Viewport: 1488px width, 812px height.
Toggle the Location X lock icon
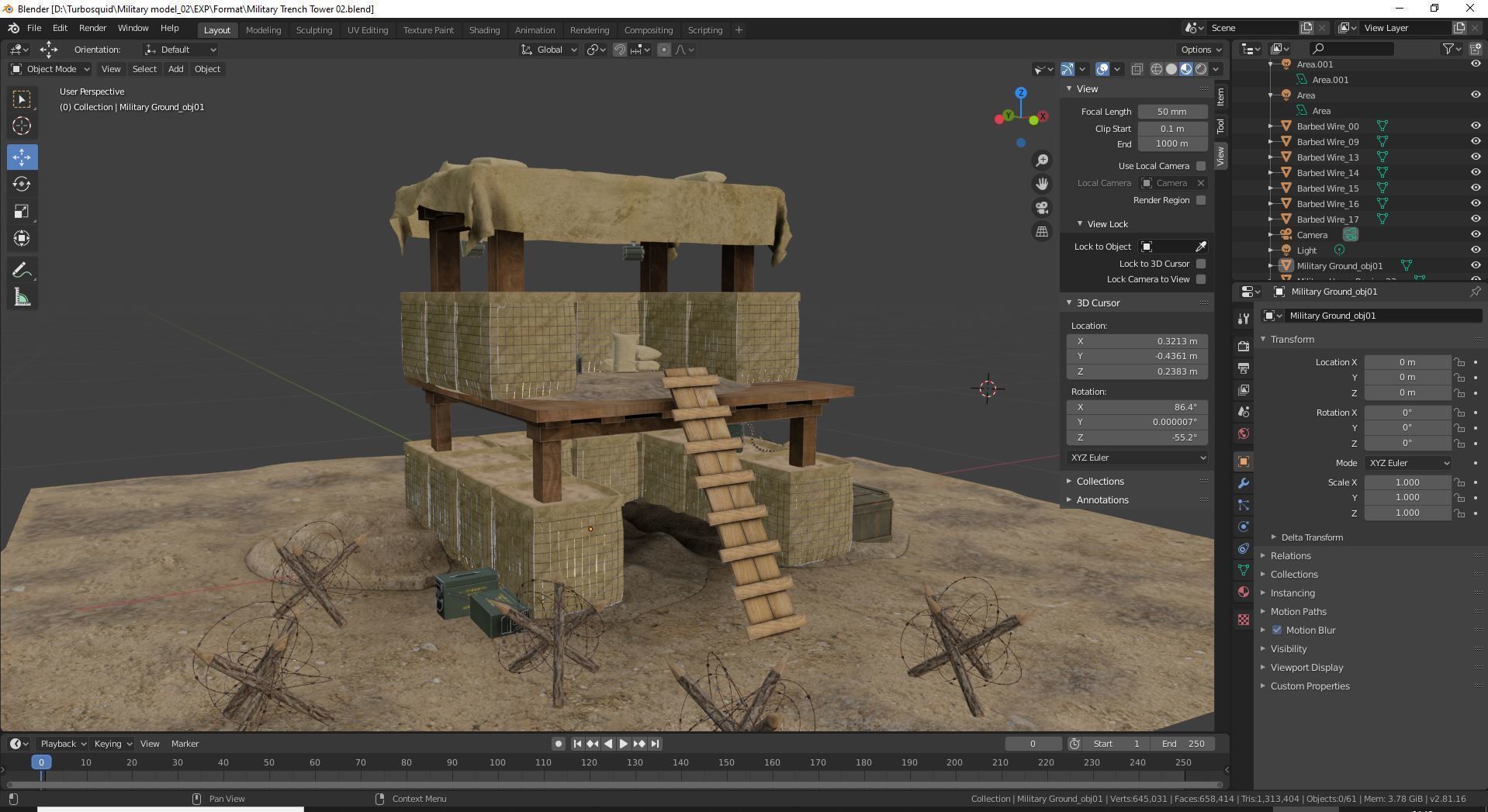coord(1459,362)
